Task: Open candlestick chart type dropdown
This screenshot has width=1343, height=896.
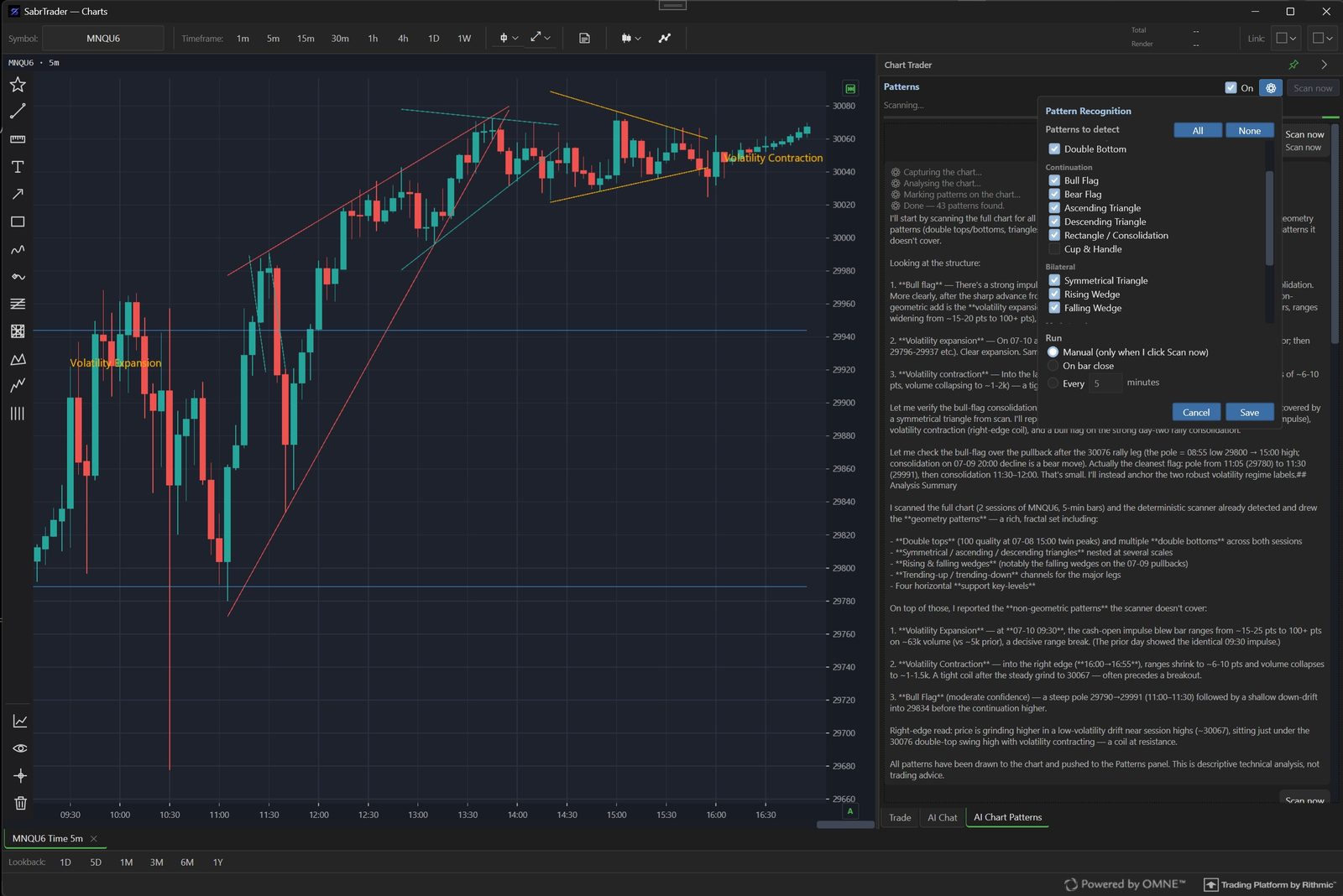Action: [631, 38]
